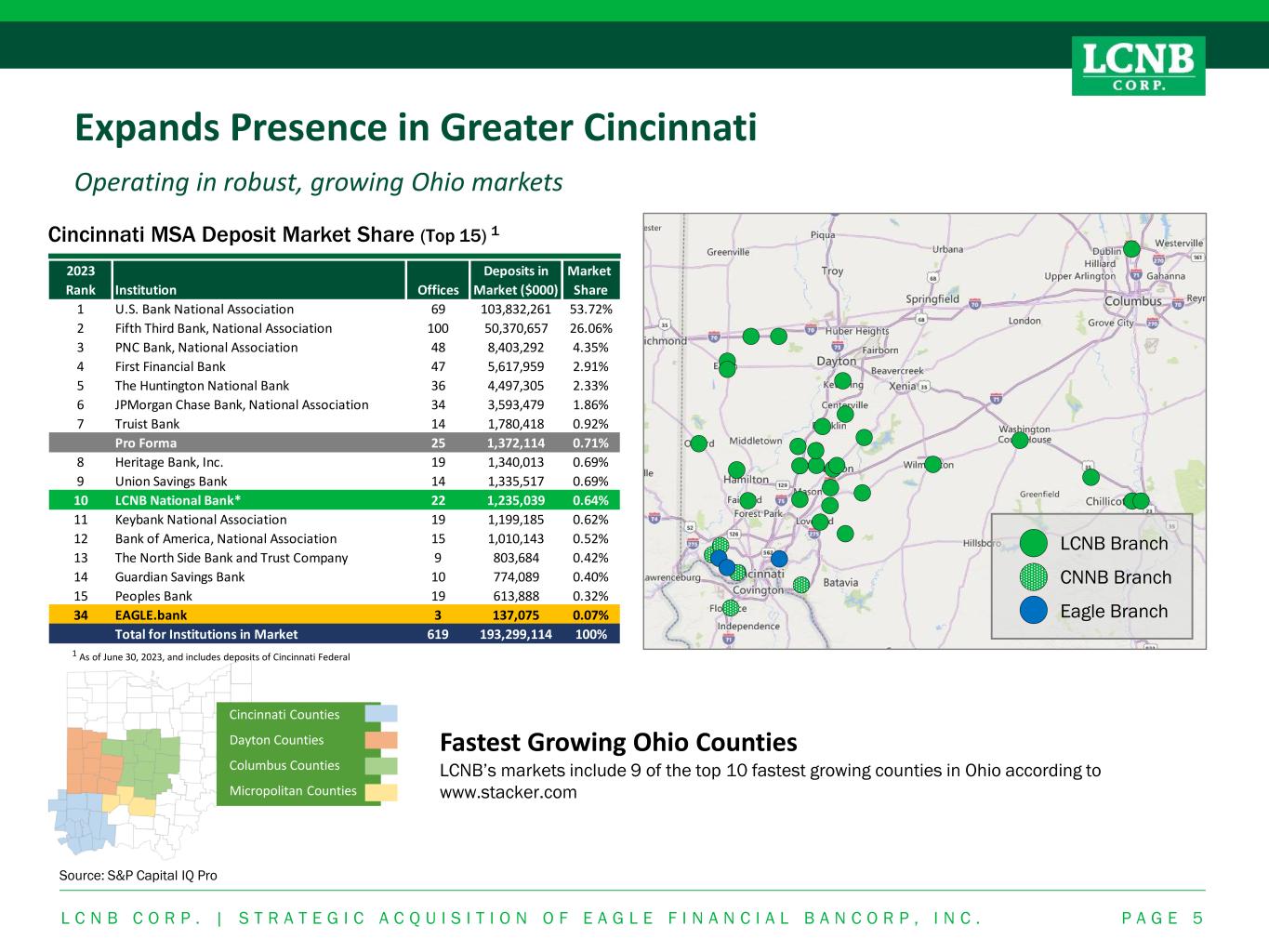Click the 'Middletown' label on the map
Screen dimensions: 1269x952
756,441
